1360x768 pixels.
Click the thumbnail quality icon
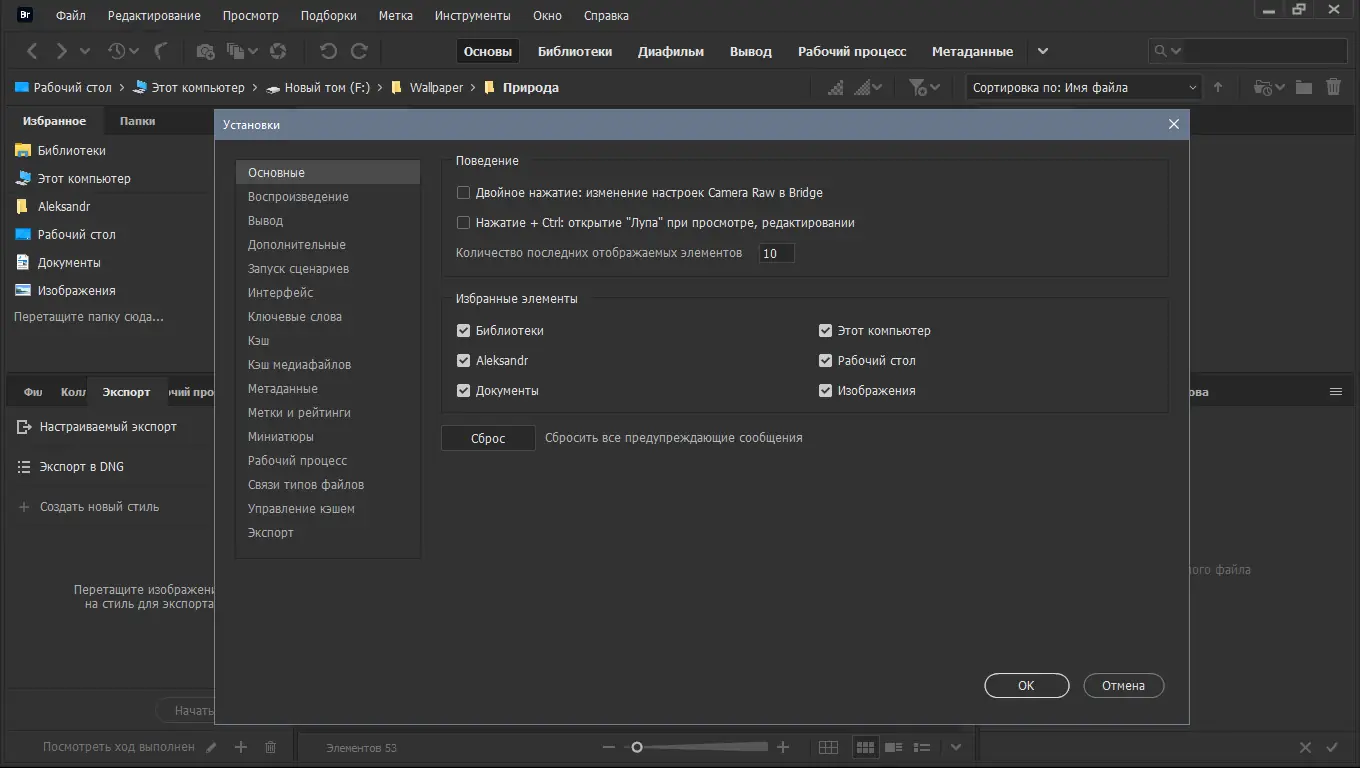point(836,88)
